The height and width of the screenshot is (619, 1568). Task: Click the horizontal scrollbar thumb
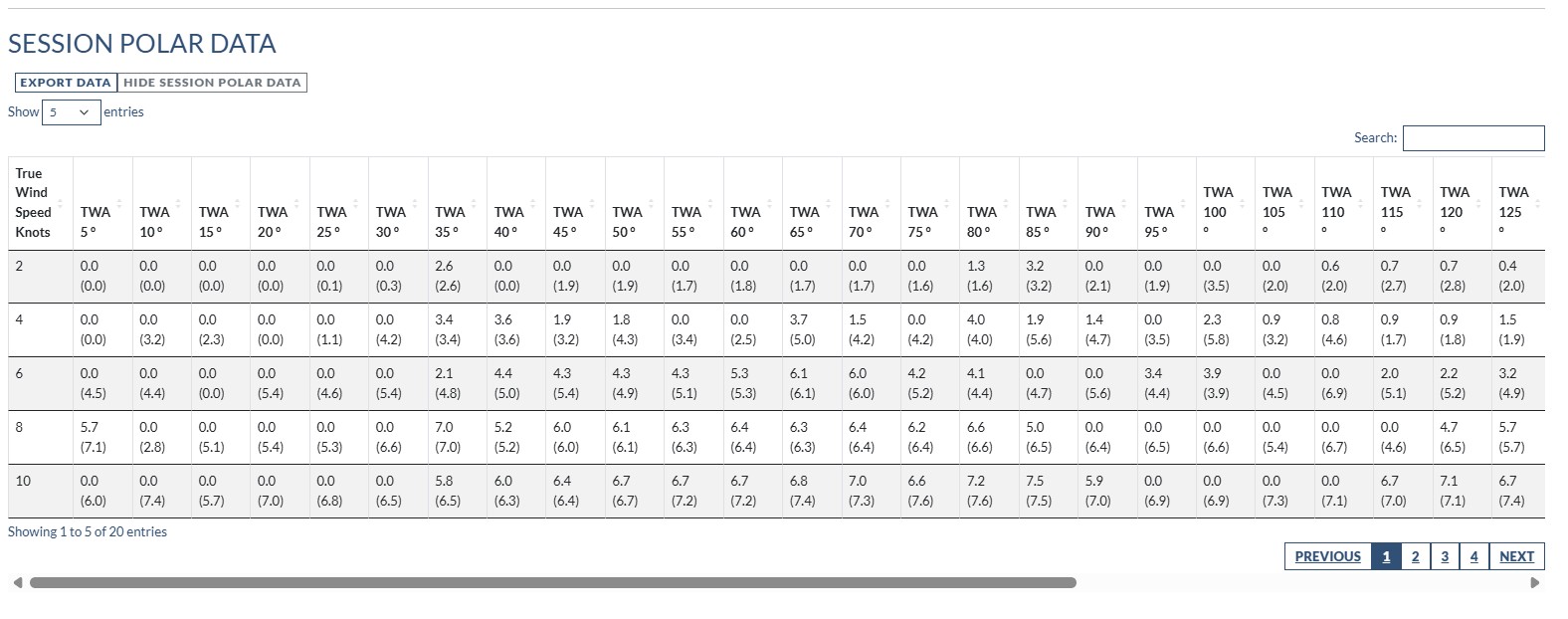(x=552, y=582)
